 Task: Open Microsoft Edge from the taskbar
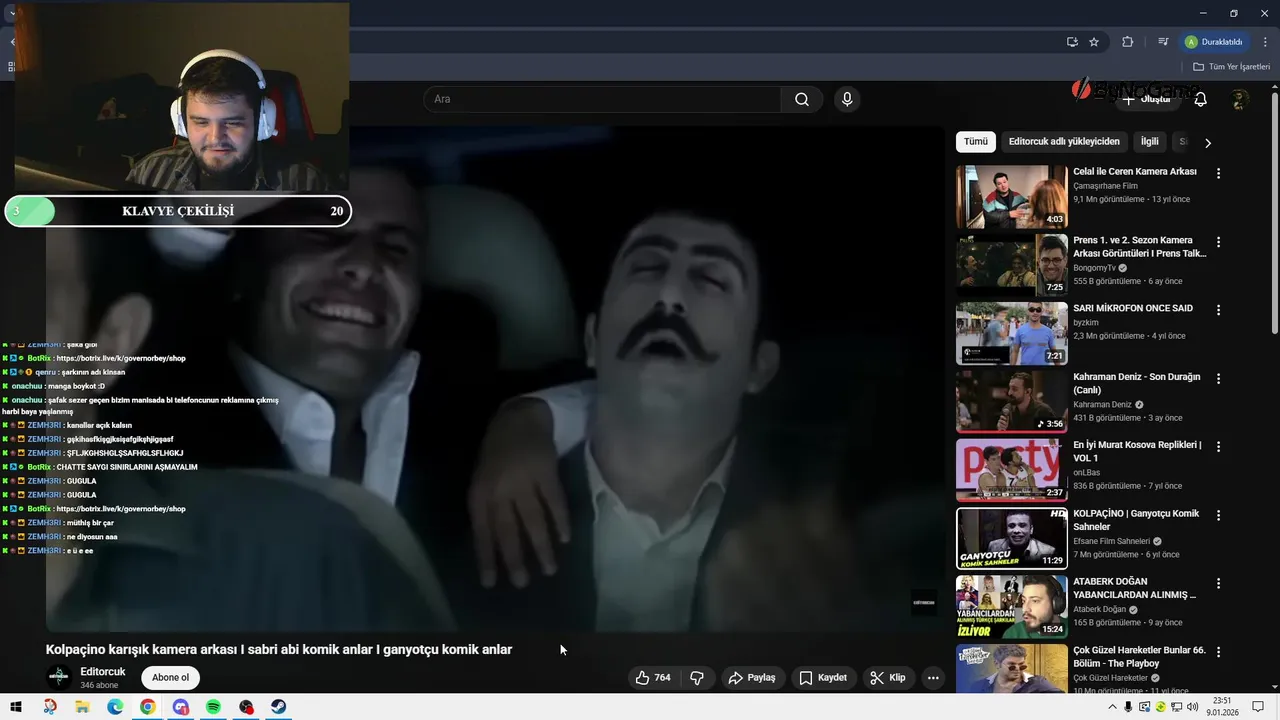pos(115,707)
